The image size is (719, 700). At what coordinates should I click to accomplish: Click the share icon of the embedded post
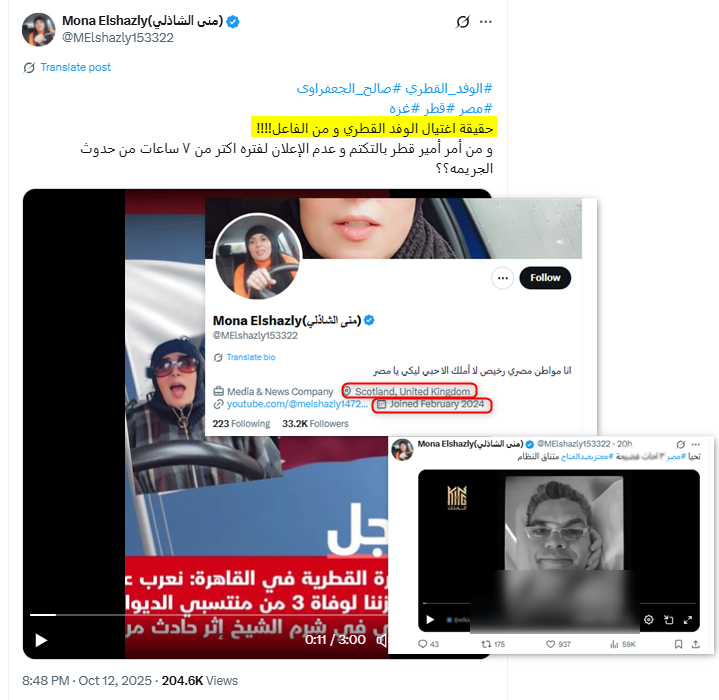pos(696,644)
